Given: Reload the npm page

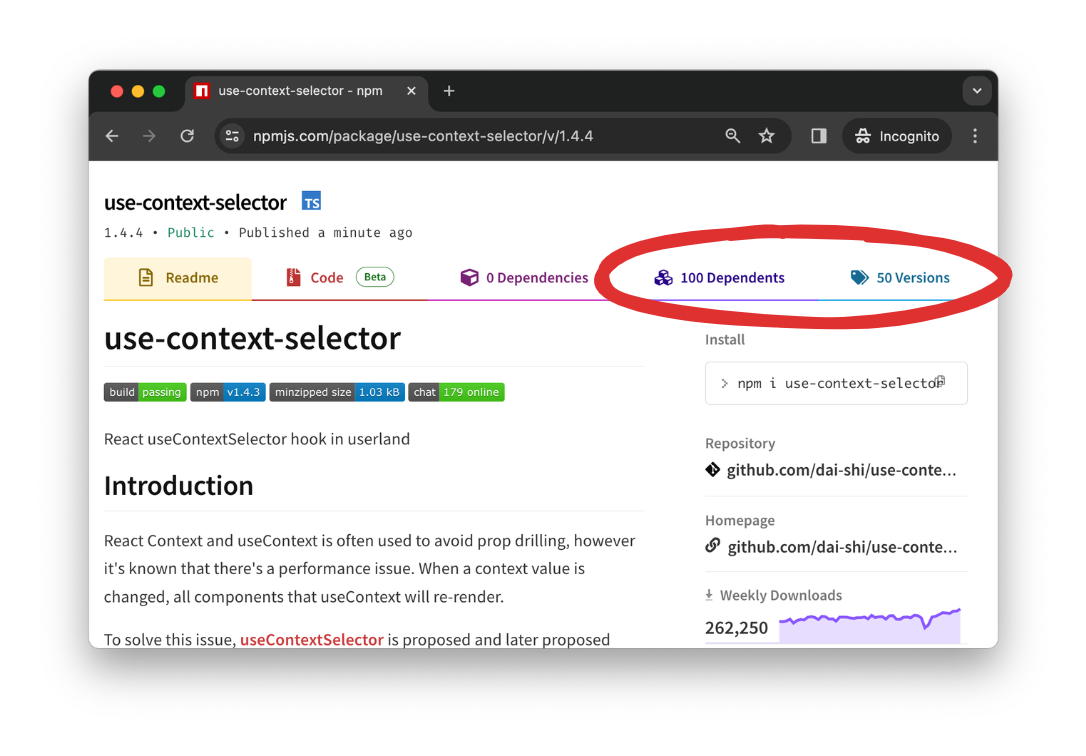Looking at the screenshot, I should click(x=187, y=136).
